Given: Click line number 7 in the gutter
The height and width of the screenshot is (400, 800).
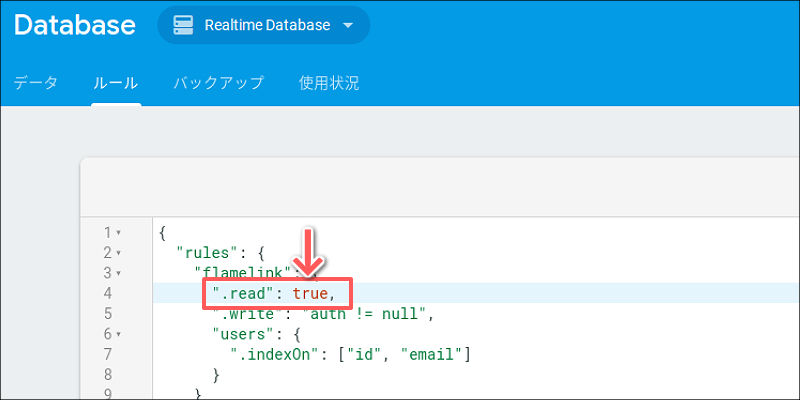Looking at the screenshot, I should tap(108, 355).
